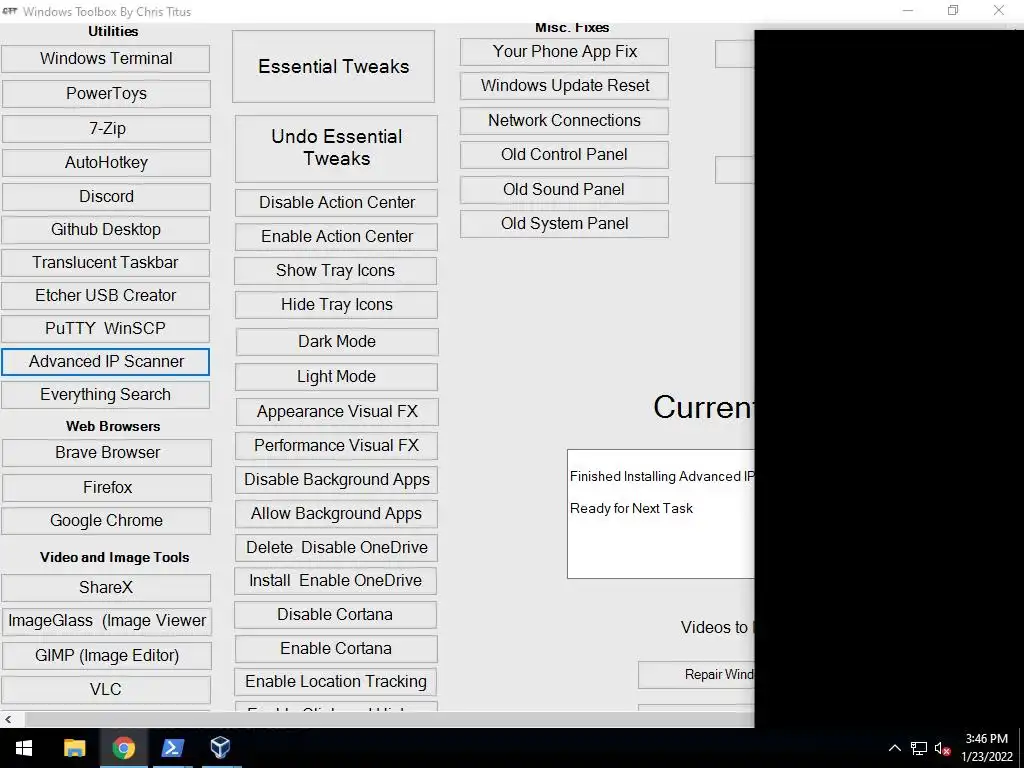Switch Windows to Light Mode

tap(336, 377)
